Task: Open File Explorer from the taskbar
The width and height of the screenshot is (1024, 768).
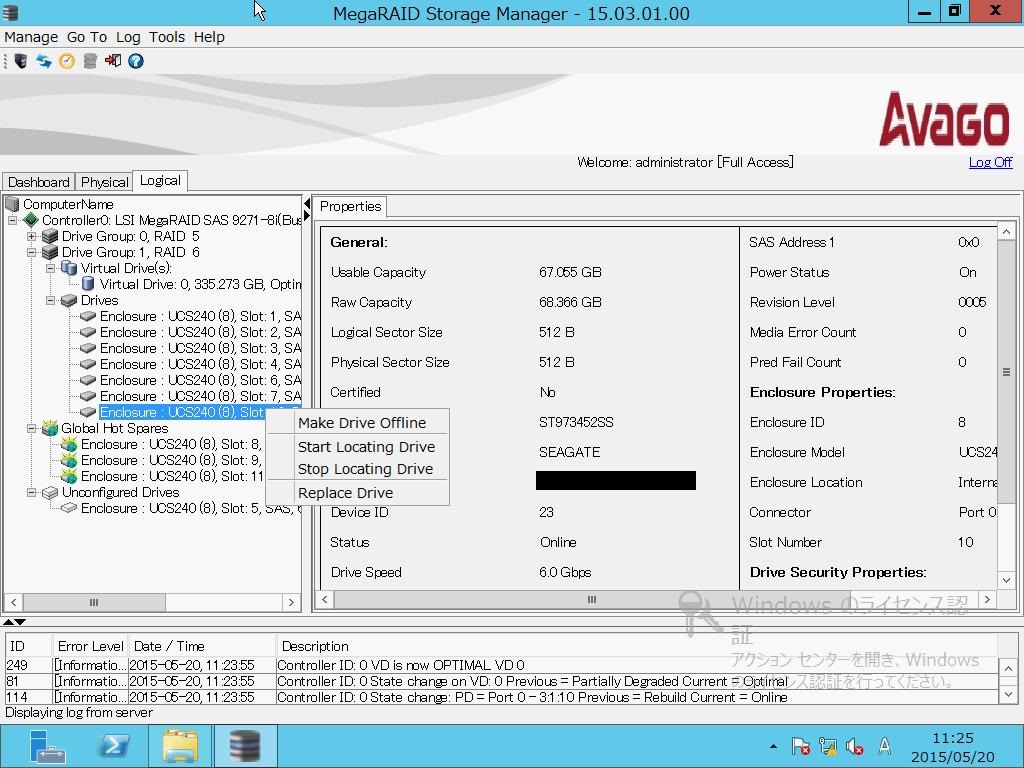Action: pyautogui.click(x=180, y=746)
